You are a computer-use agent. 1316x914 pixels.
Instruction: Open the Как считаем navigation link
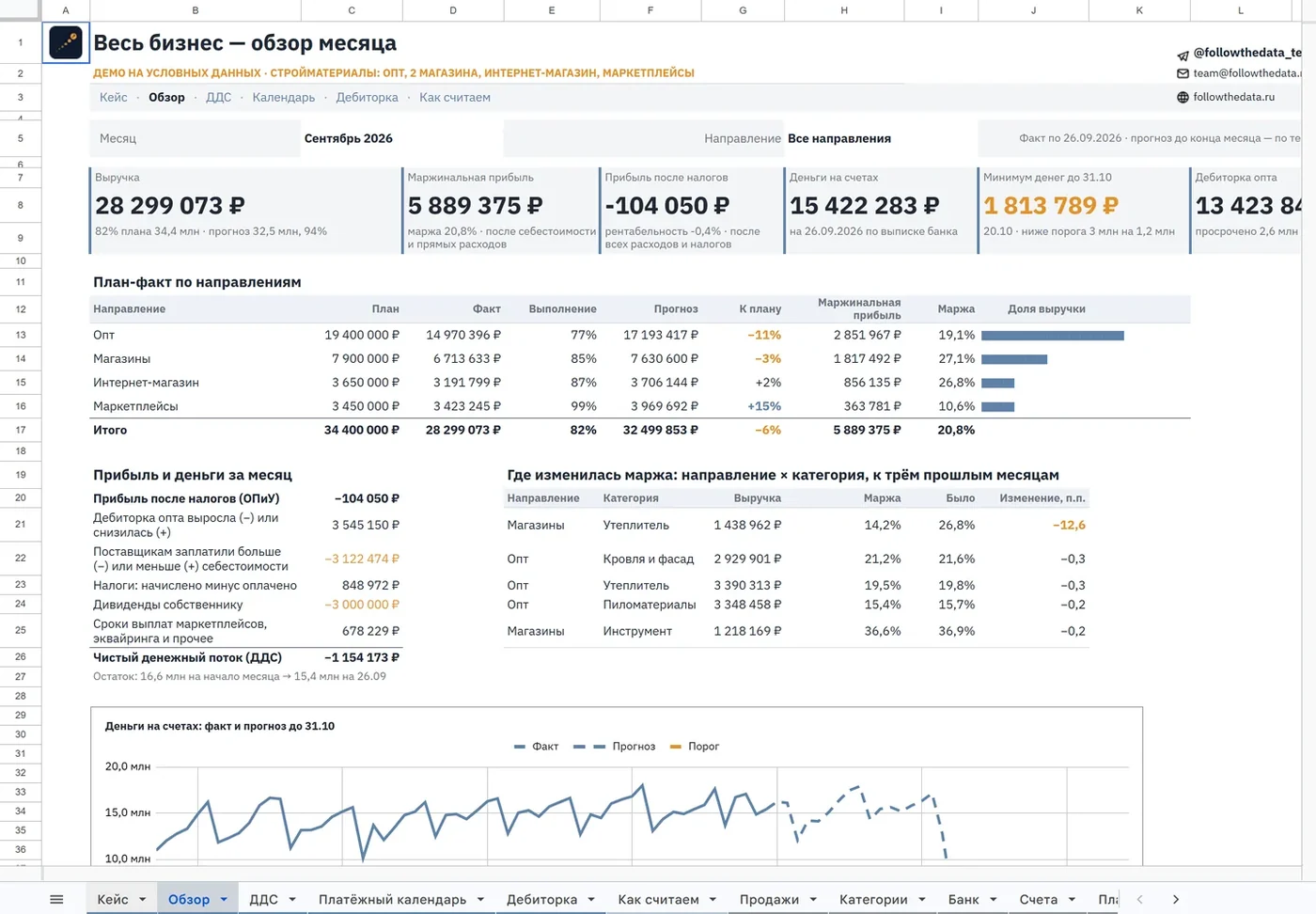455,97
